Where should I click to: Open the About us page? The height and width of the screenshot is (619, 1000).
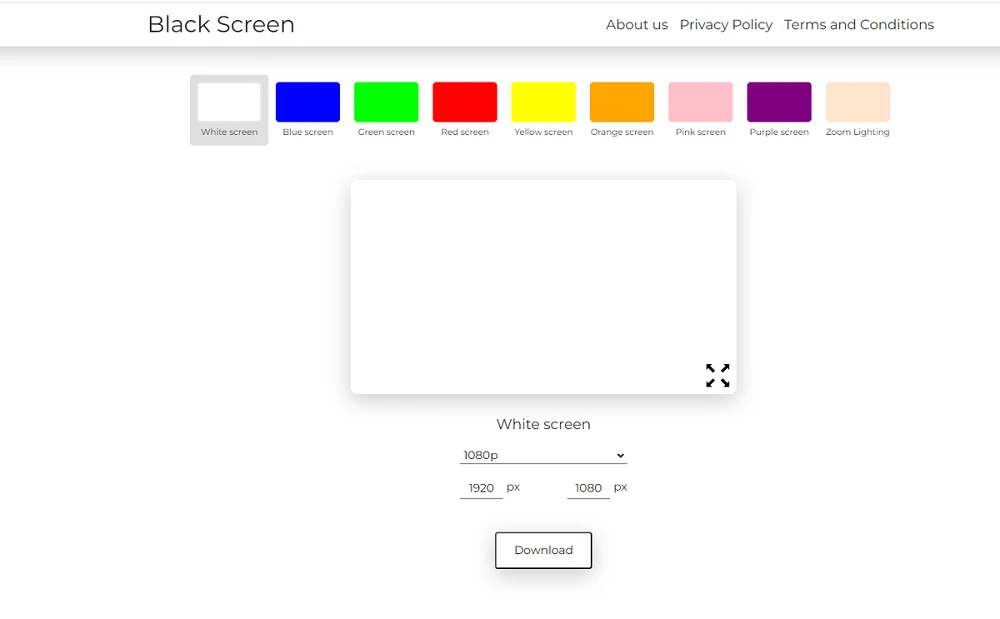[x=636, y=24]
